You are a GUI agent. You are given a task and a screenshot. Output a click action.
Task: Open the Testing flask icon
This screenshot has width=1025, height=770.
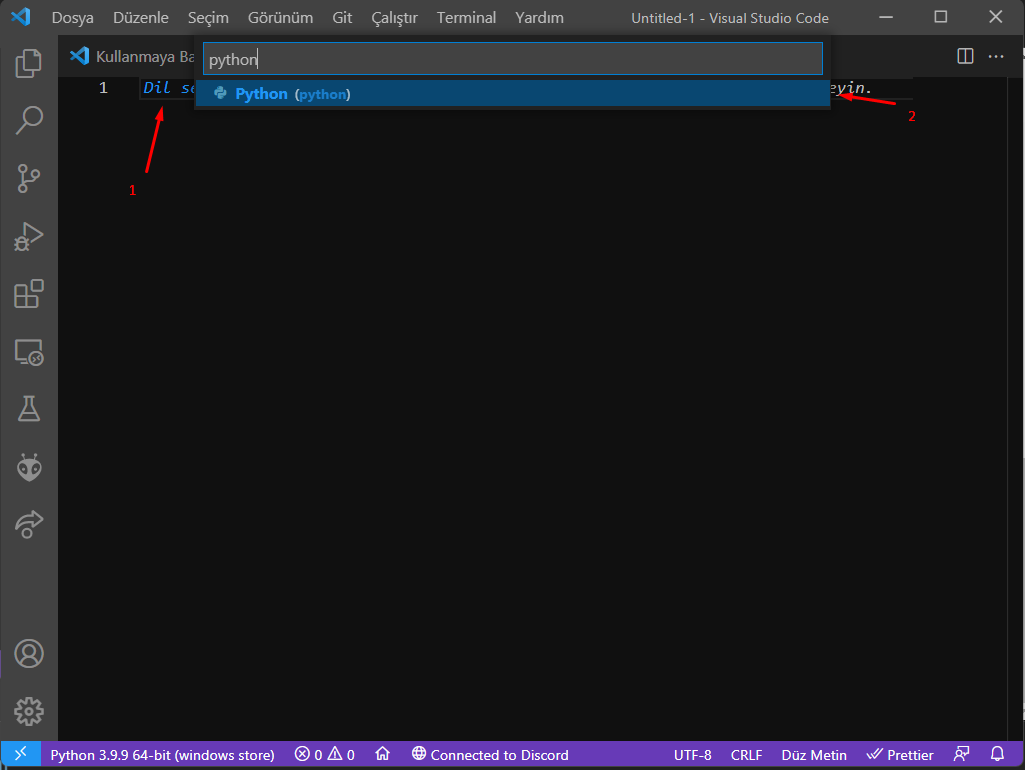29,409
